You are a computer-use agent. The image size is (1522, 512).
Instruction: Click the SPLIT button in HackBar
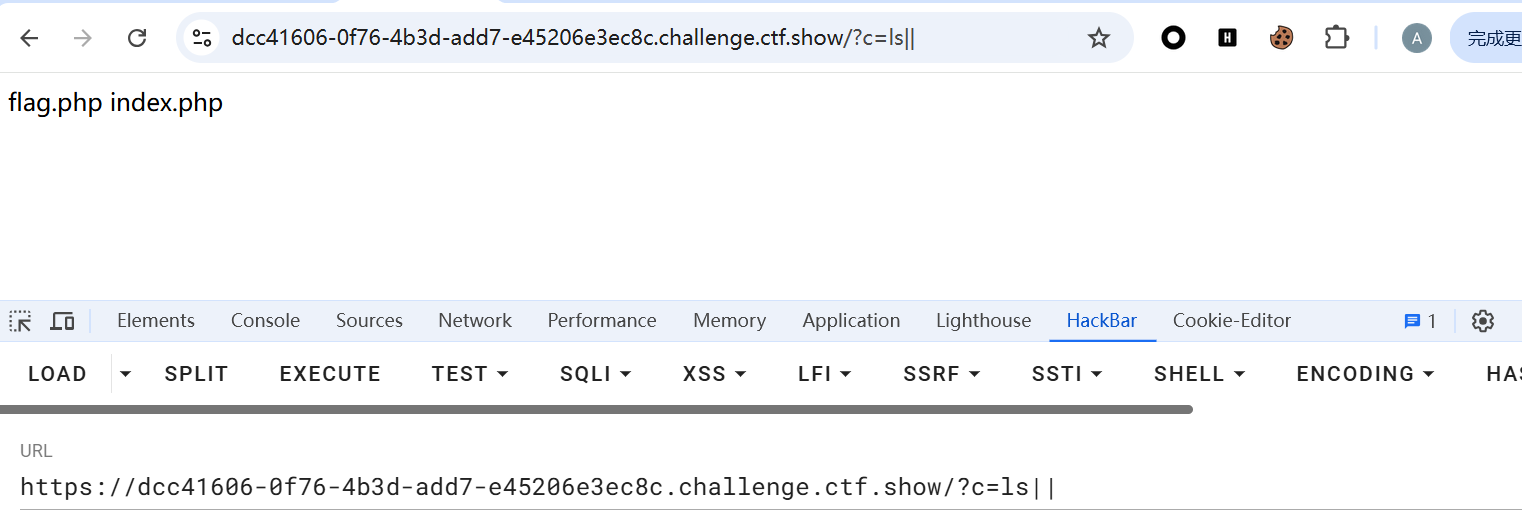(x=196, y=374)
